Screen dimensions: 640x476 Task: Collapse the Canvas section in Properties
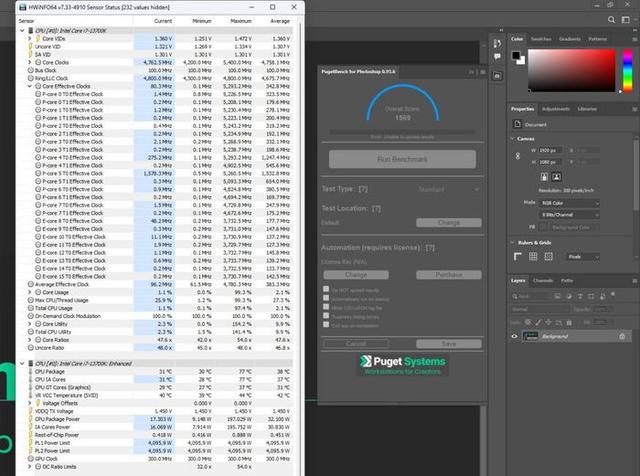click(x=513, y=139)
